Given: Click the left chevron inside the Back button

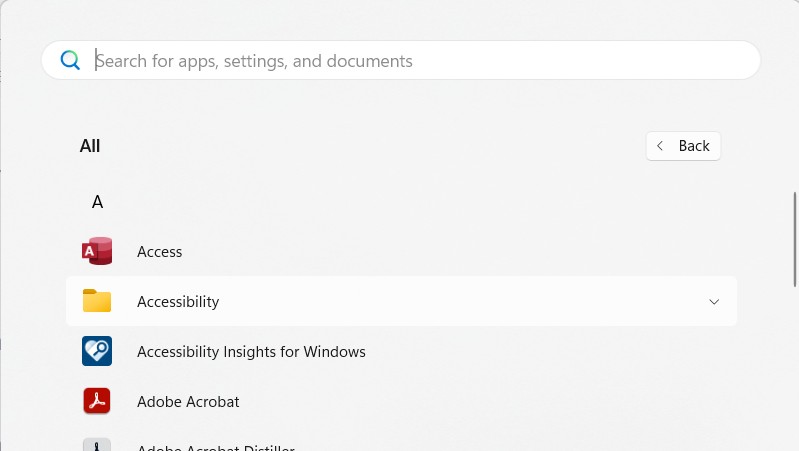Looking at the screenshot, I should [x=660, y=146].
